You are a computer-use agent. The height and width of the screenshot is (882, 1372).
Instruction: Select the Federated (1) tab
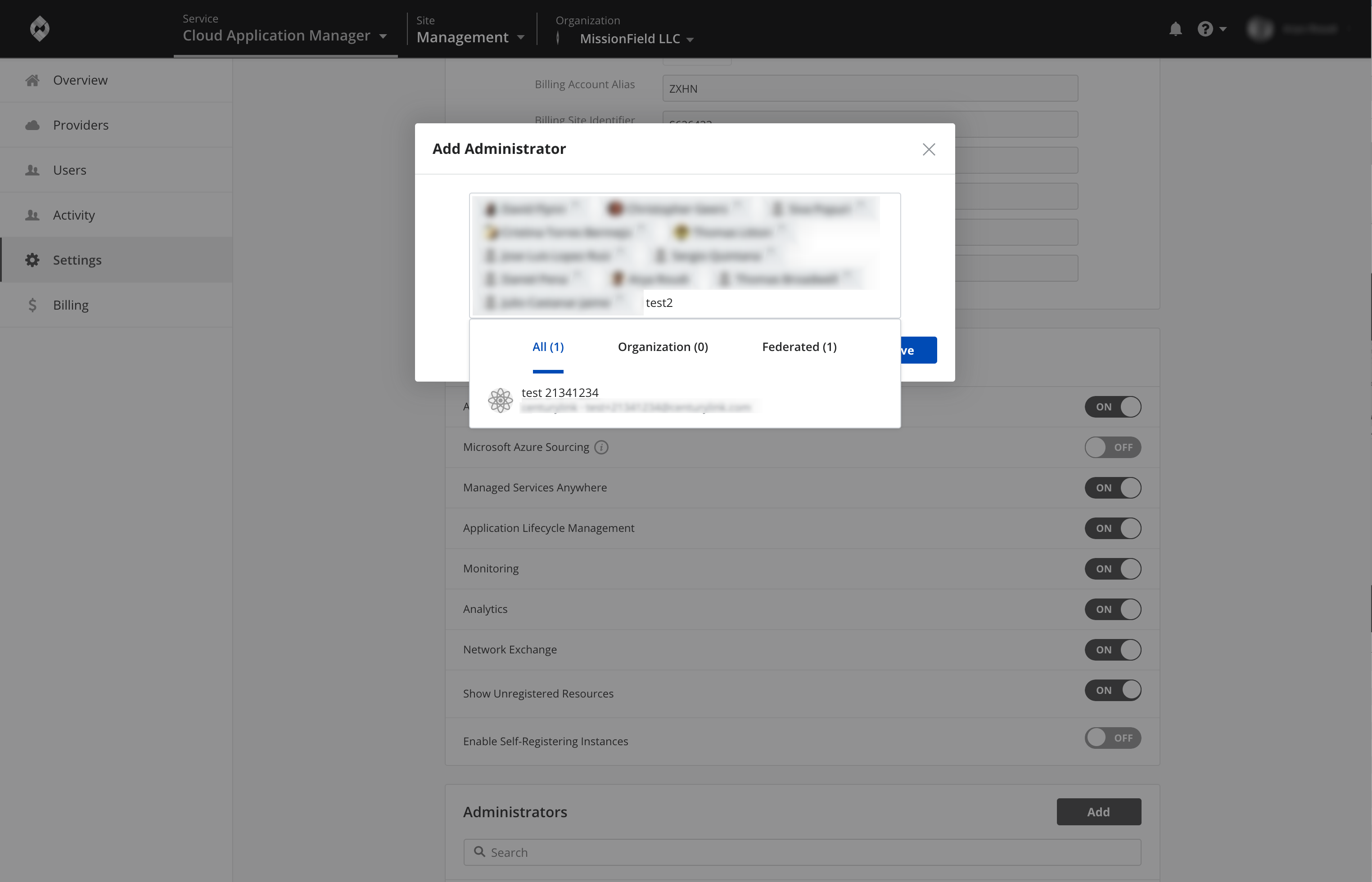click(x=800, y=346)
